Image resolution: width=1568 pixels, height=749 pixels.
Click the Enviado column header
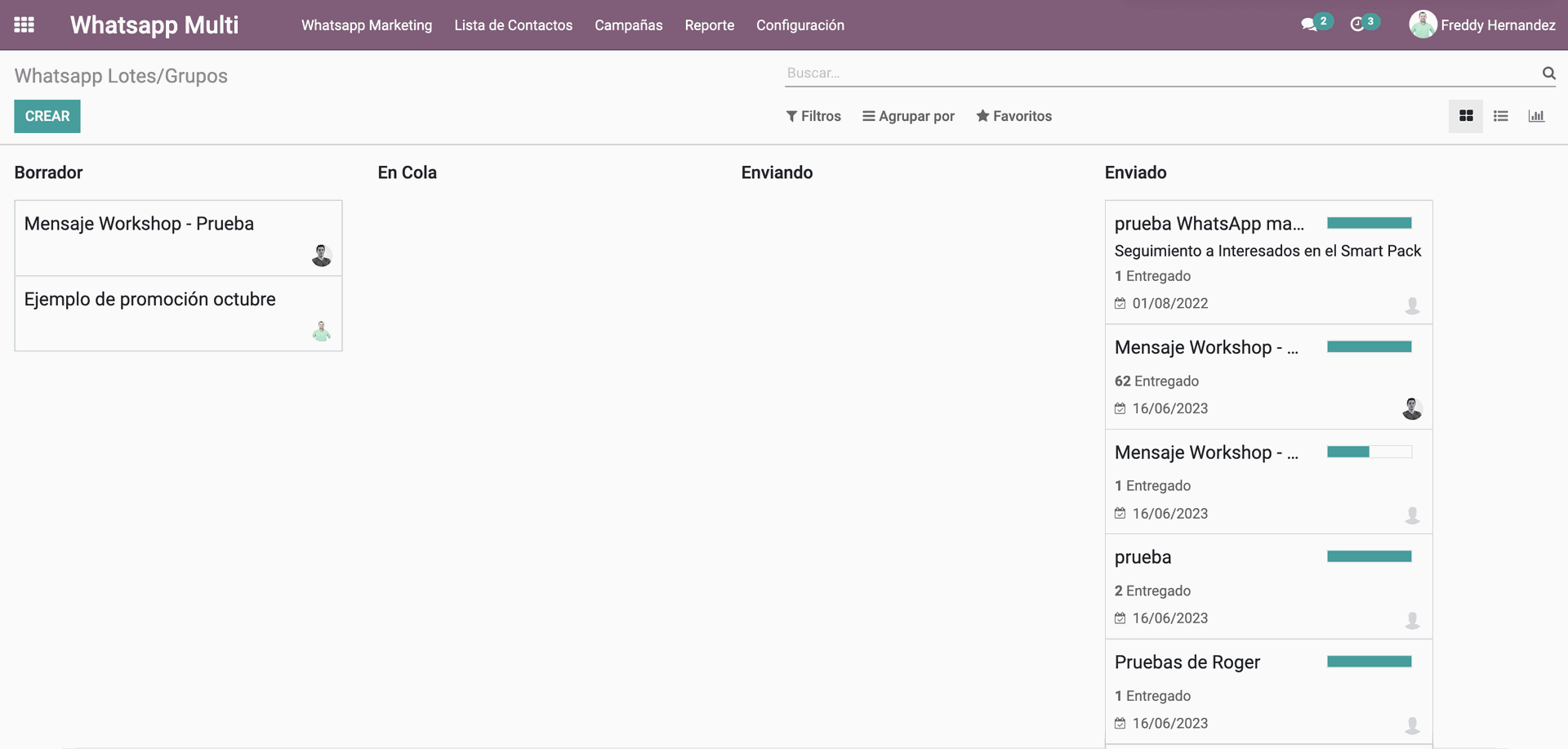(1136, 172)
